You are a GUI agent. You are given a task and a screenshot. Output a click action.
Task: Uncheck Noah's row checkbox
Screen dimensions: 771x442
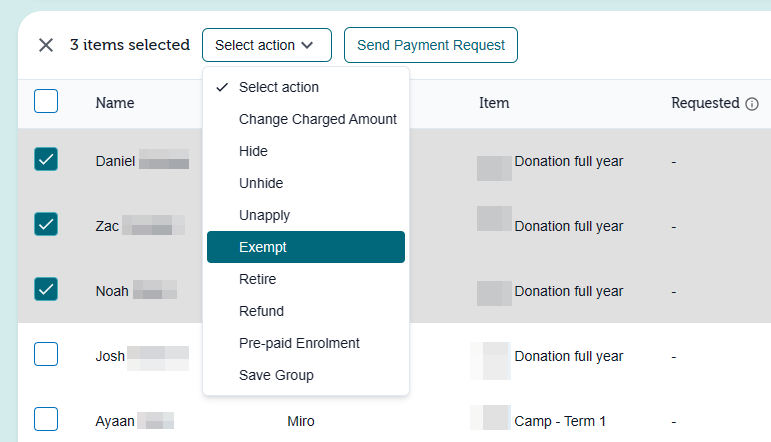click(46, 289)
